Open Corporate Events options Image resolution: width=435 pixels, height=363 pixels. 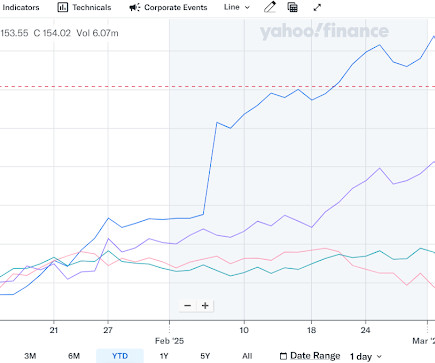[x=176, y=7]
